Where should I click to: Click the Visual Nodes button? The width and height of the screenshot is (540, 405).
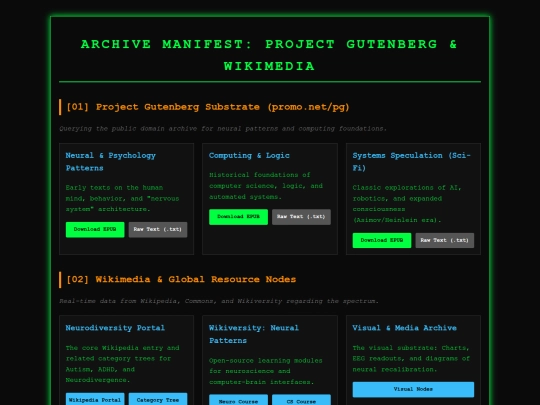point(413,389)
